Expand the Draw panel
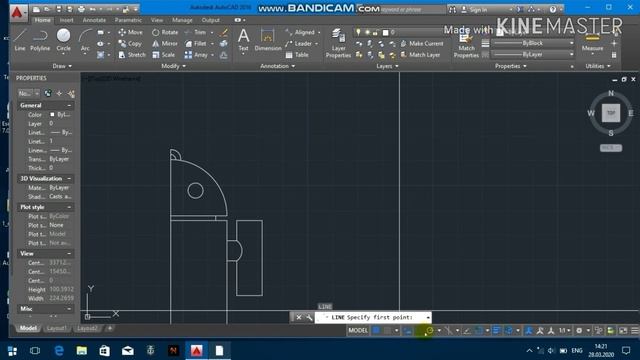The image size is (640, 360). 62,66
